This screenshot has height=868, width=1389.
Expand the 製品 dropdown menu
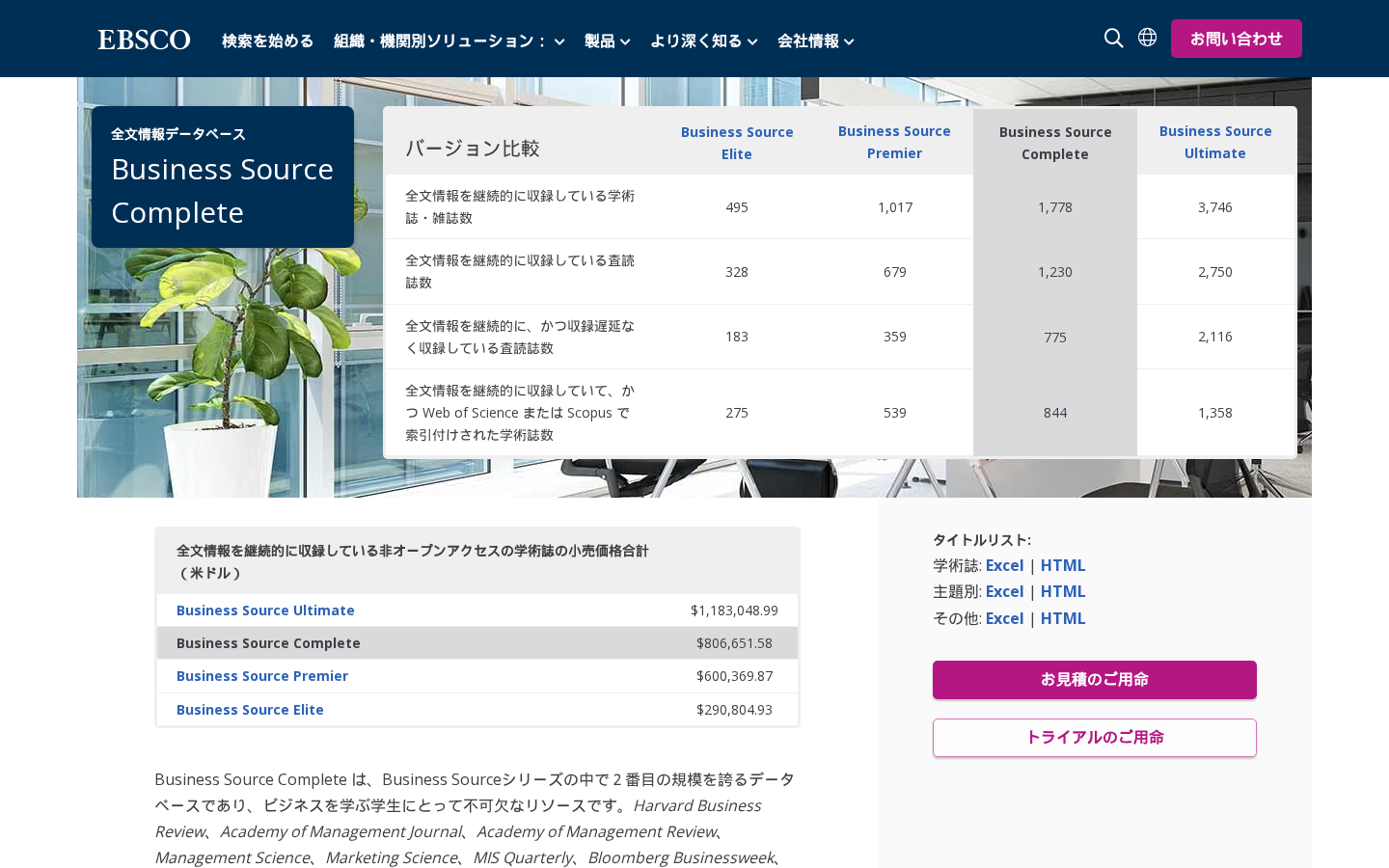608,41
